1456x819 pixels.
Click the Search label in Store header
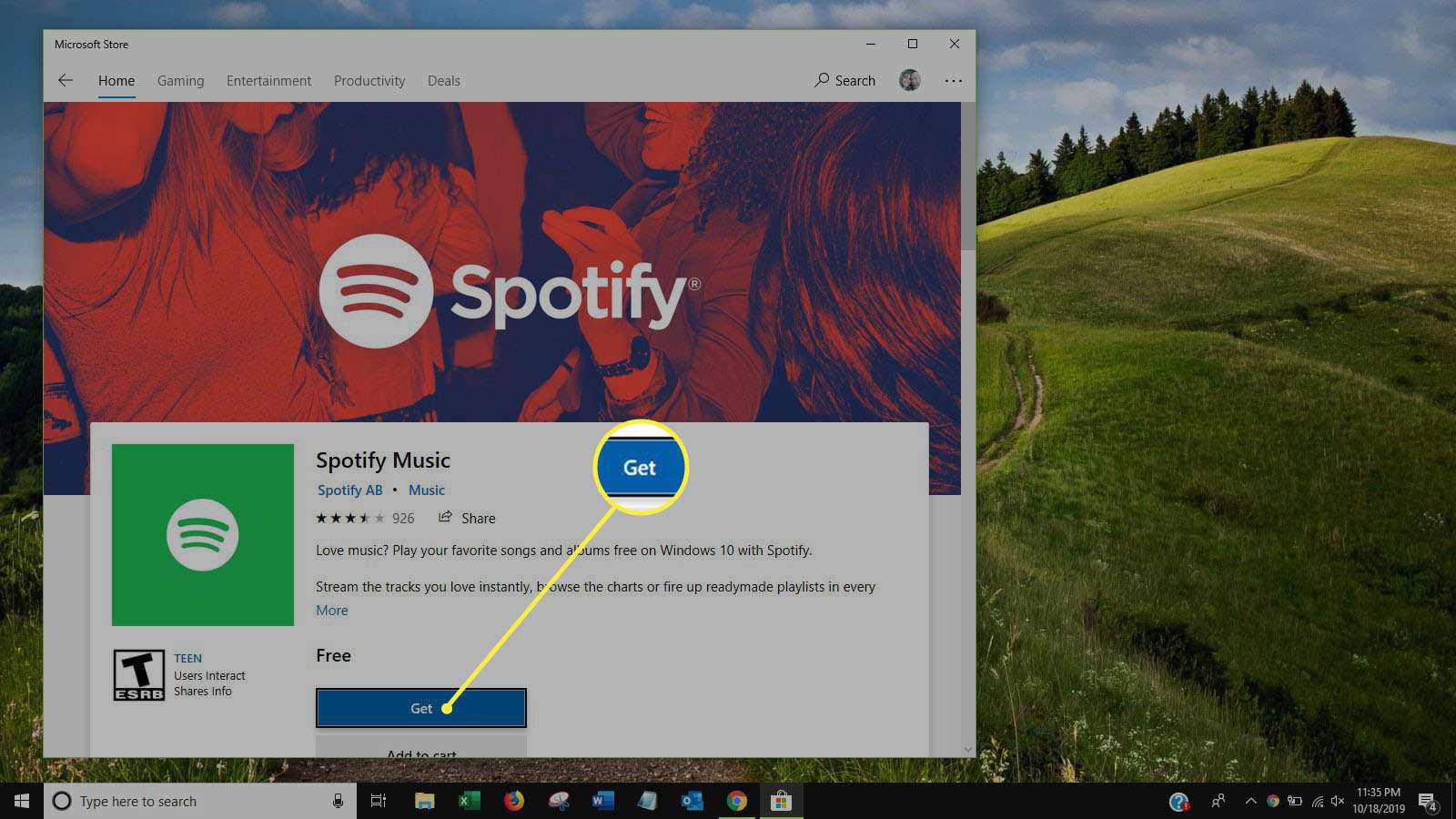tap(855, 81)
